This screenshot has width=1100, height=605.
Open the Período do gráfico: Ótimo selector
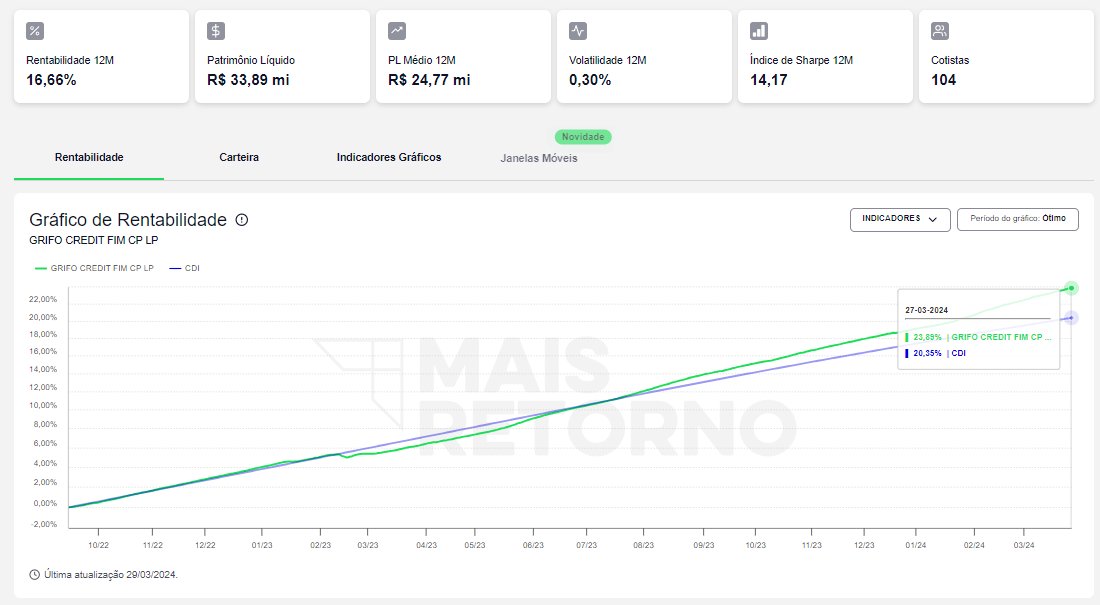(1018, 219)
